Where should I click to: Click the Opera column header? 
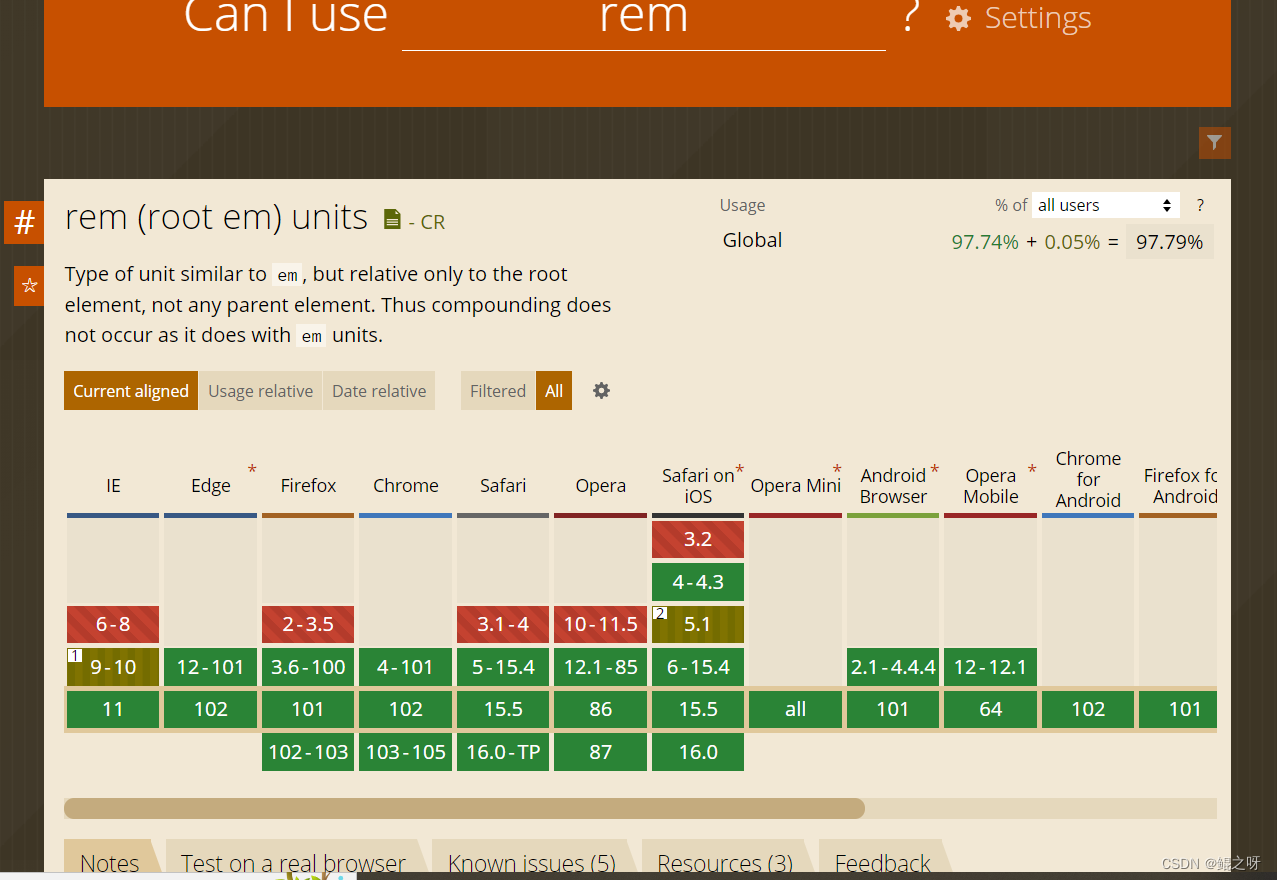(601, 486)
